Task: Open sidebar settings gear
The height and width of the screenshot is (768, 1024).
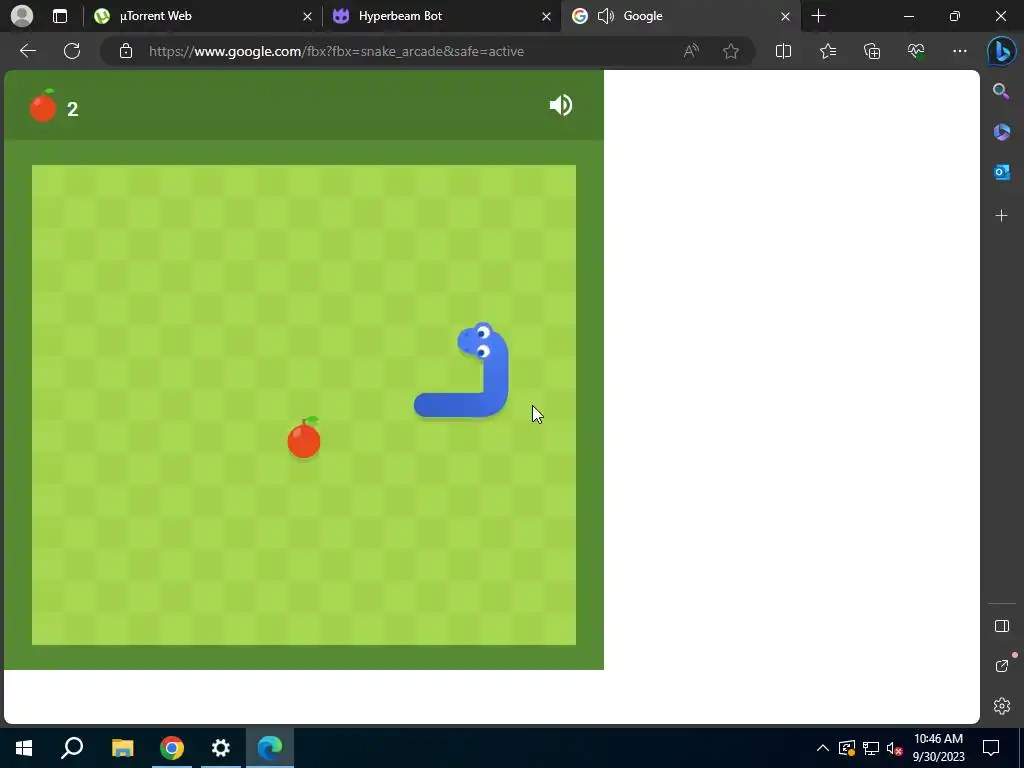Action: click(1002, 706)
